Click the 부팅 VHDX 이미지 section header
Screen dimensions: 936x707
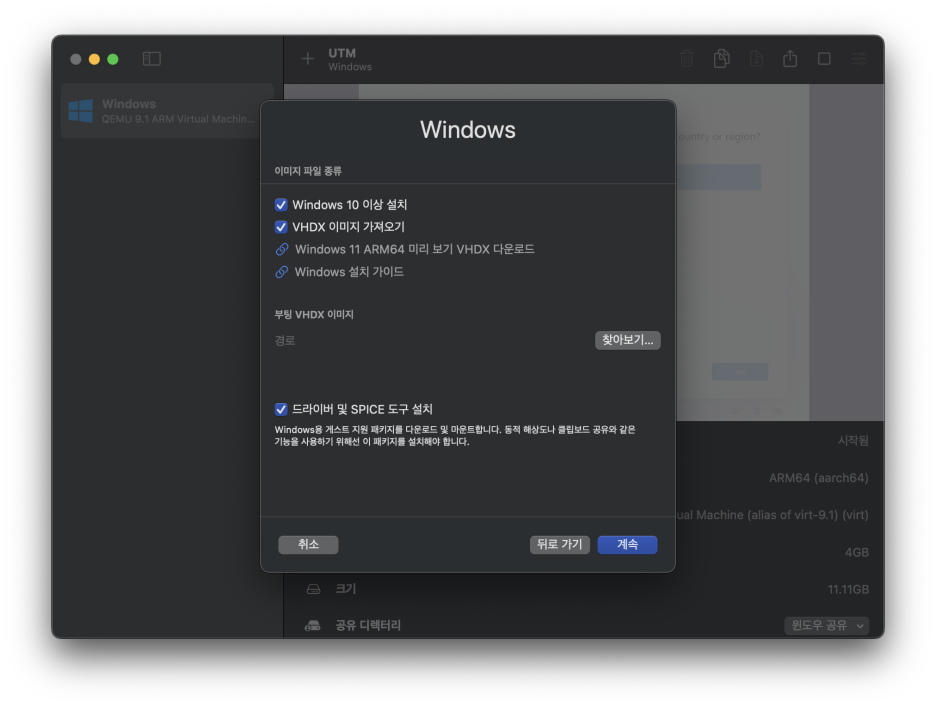point(314,314)
